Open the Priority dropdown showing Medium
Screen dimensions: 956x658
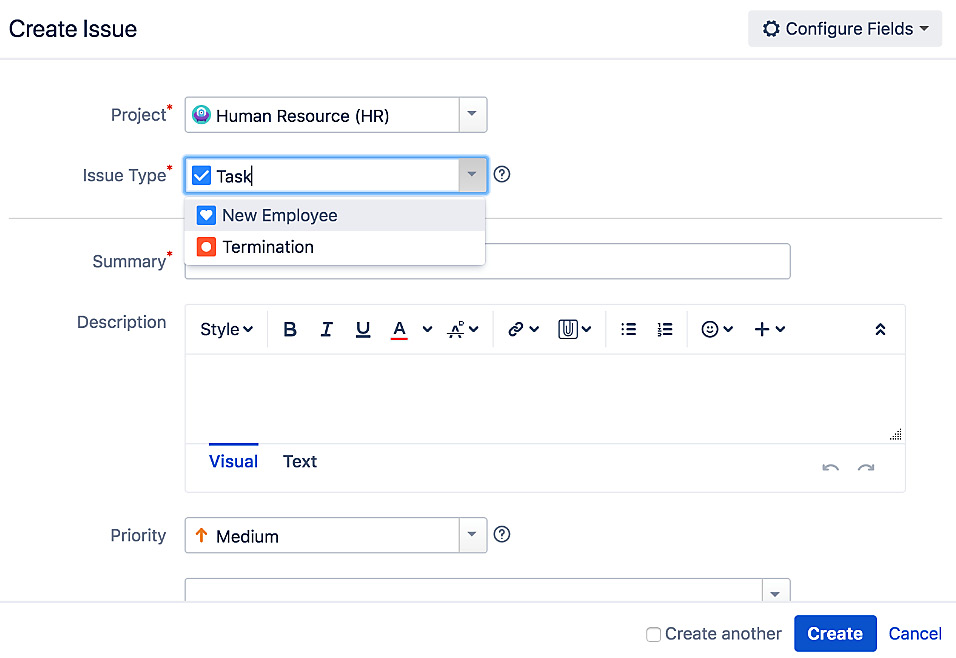(x=472, y=535)
